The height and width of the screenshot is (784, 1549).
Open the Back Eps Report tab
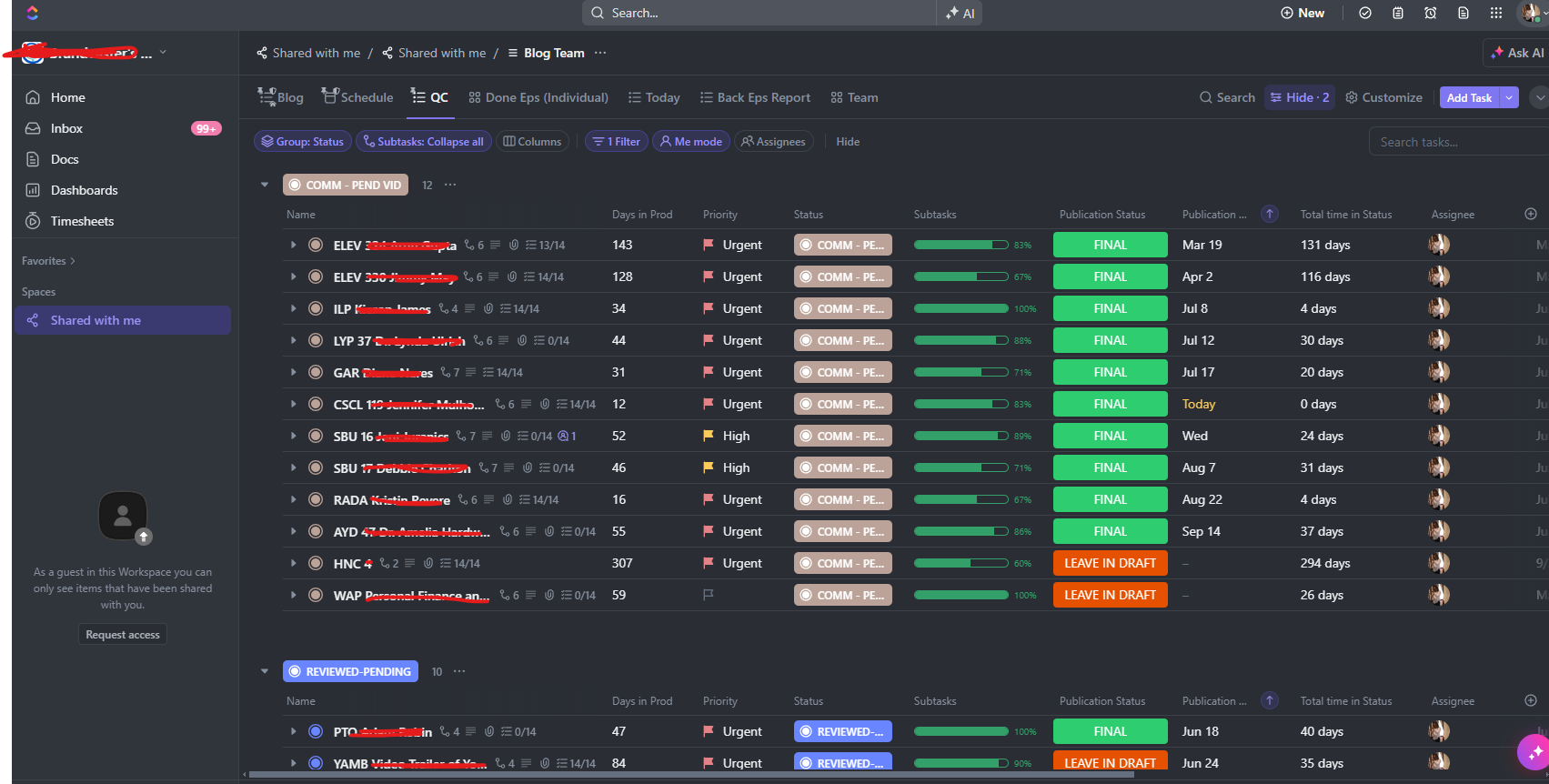755,97
